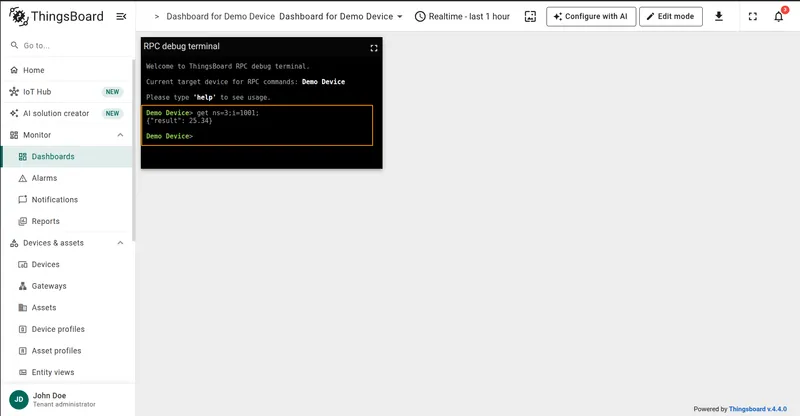Enter Edit mode
Screen dimensions: 800x416
pos(670,16)
